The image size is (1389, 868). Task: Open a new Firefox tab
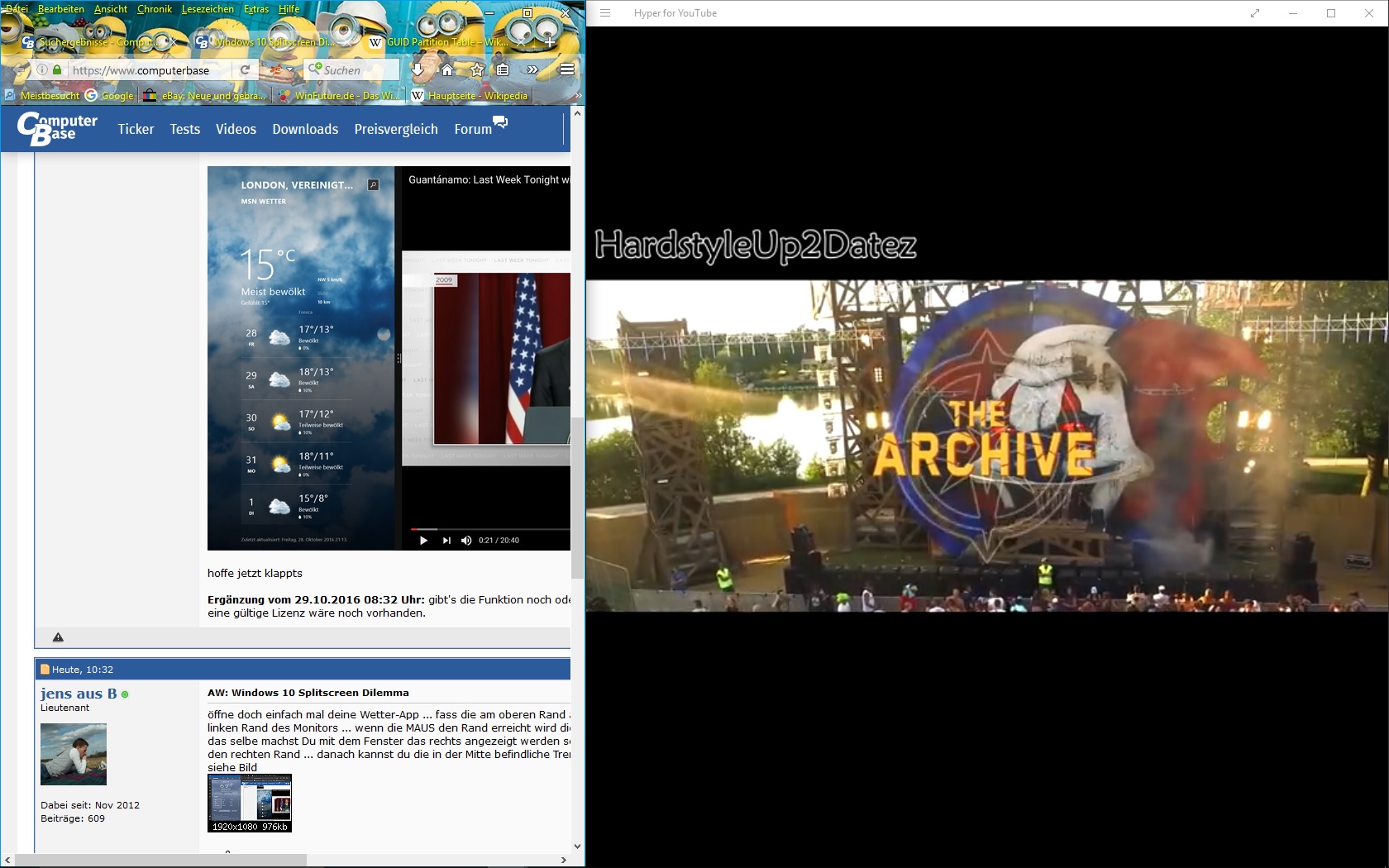(x=549, y=41)
